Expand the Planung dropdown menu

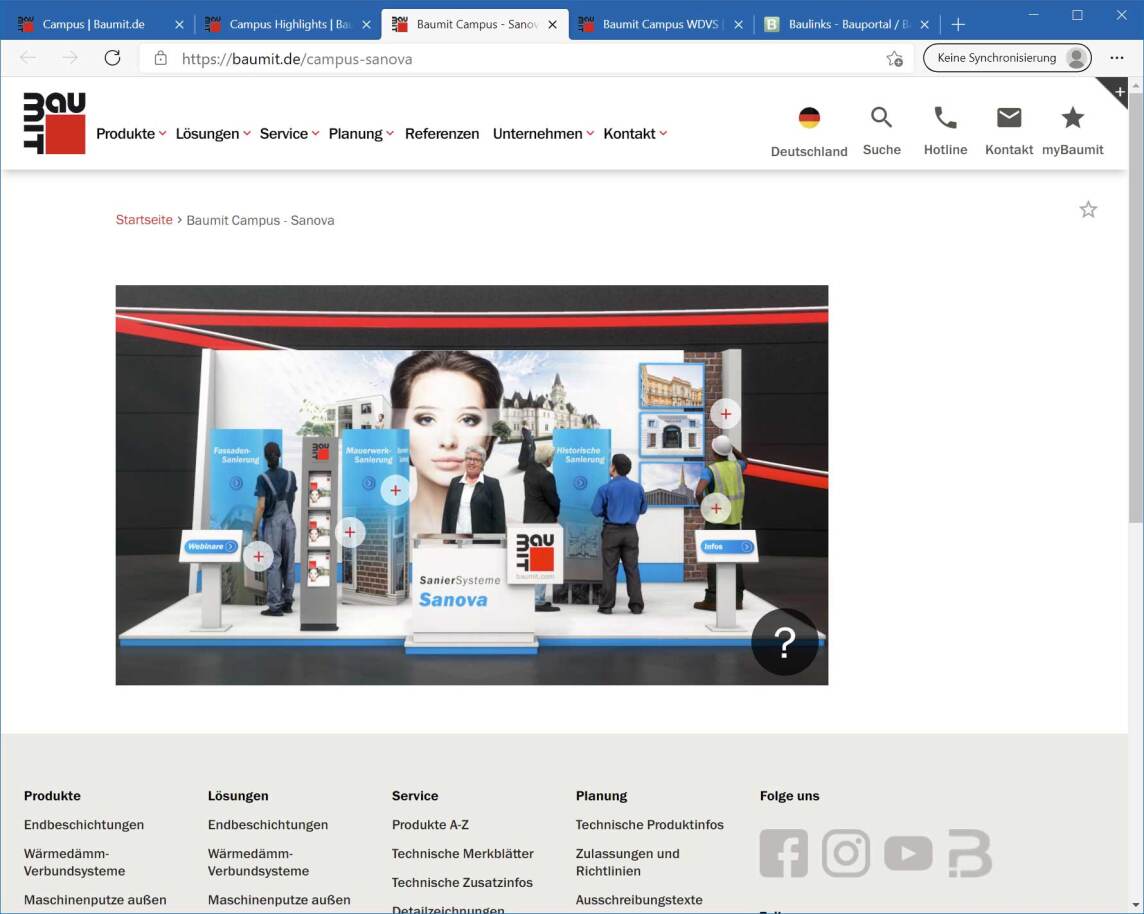361,133
